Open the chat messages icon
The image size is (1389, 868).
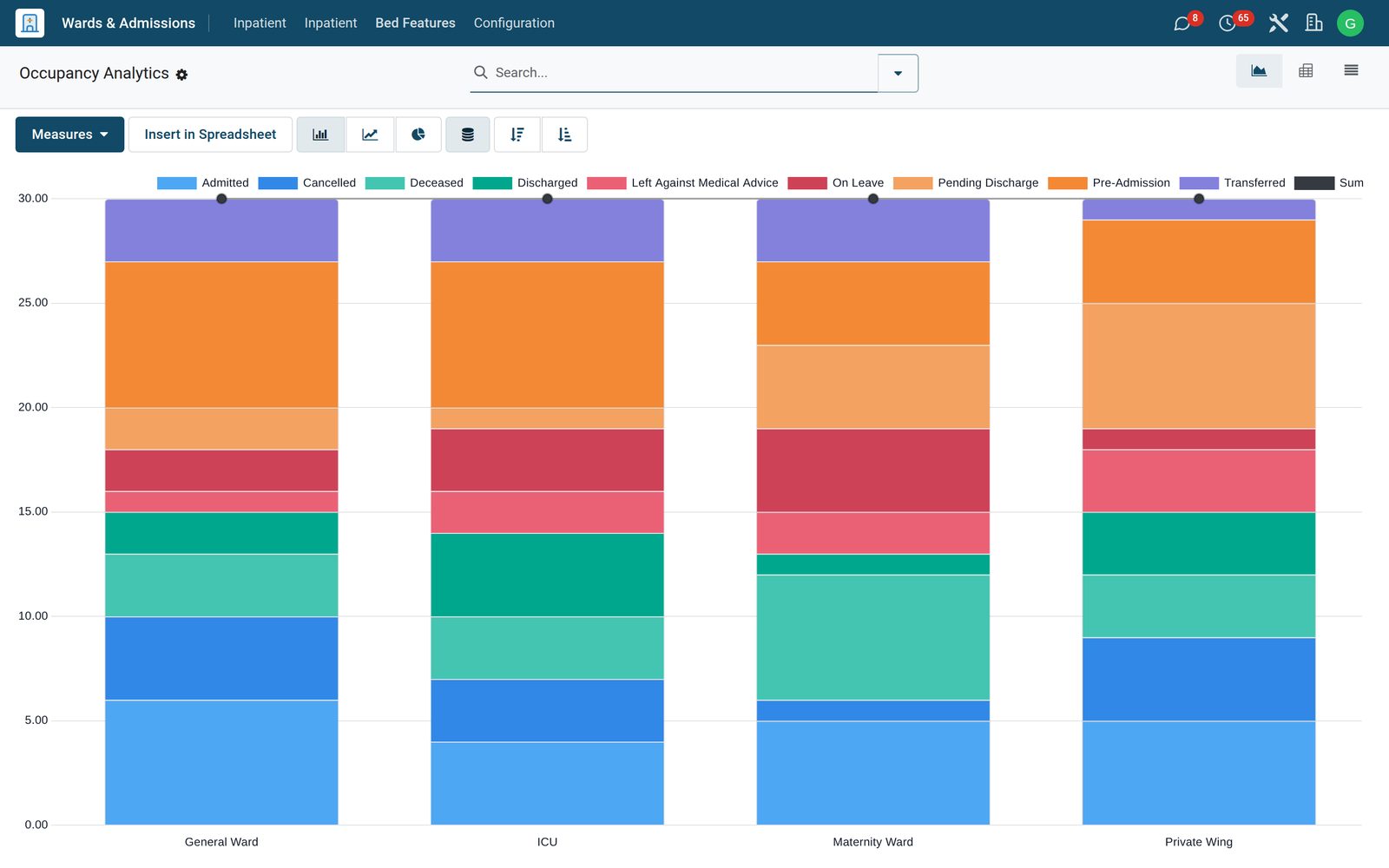click(x=1182, y=23)
